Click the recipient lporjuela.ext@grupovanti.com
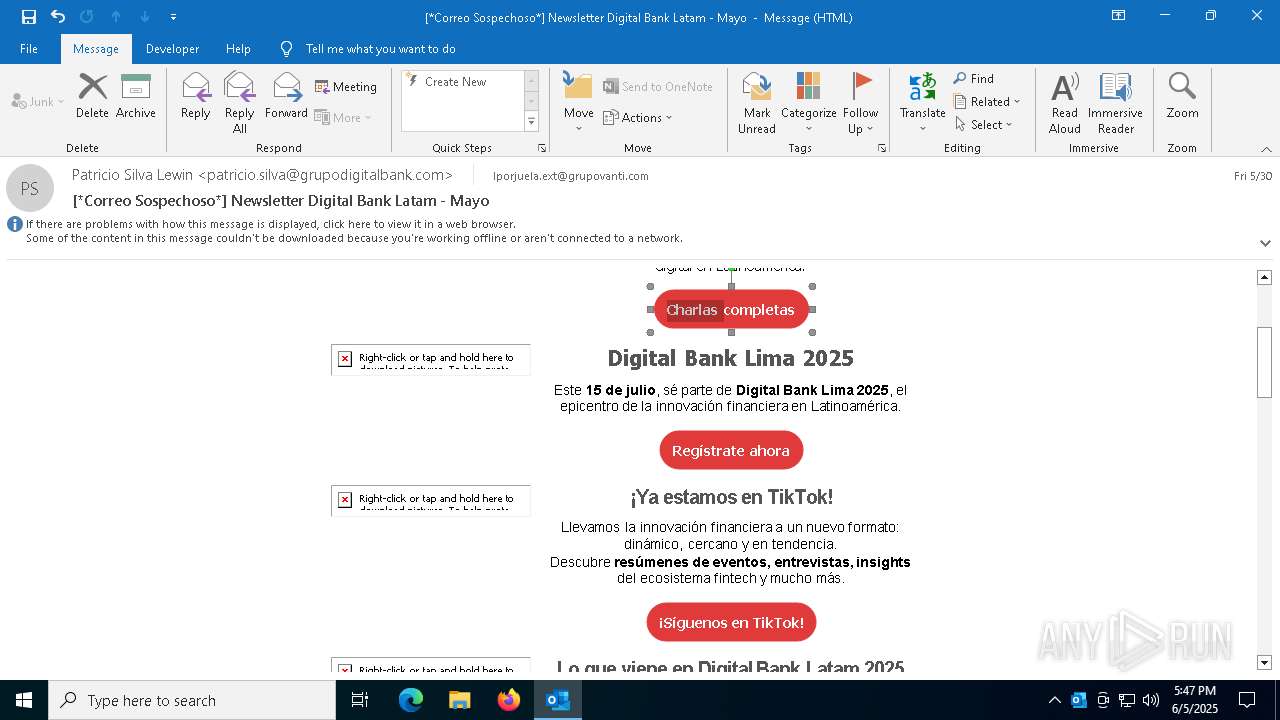1280x720 pixels. click(571, 176)
